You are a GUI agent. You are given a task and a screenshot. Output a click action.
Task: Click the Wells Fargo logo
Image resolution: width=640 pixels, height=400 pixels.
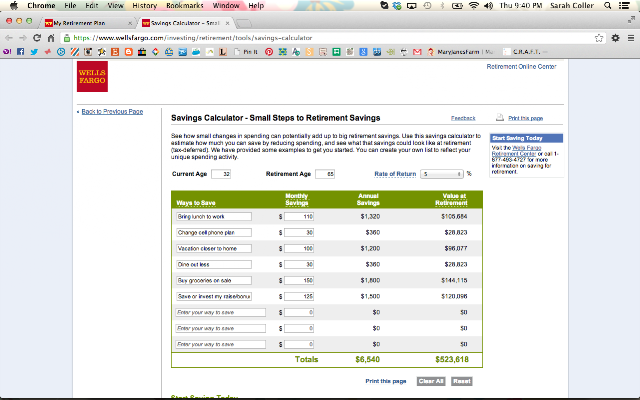[92, 76]
